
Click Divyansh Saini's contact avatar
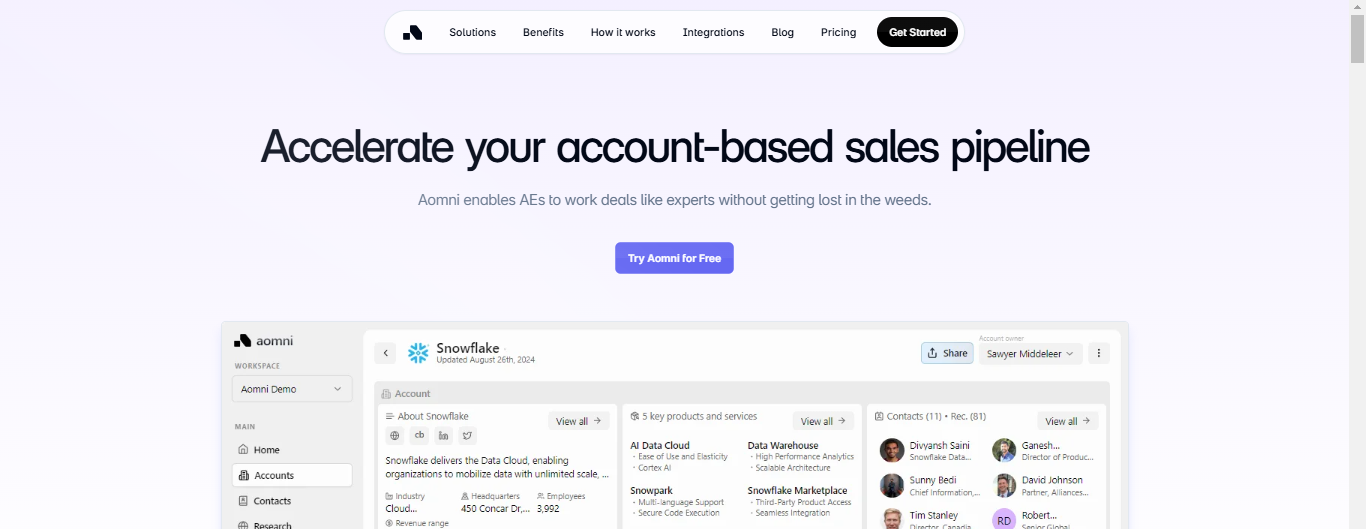click(892, 450)
